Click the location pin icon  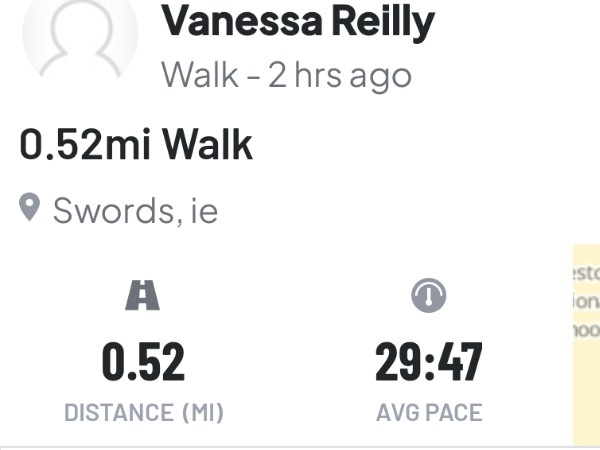[30, 209]
